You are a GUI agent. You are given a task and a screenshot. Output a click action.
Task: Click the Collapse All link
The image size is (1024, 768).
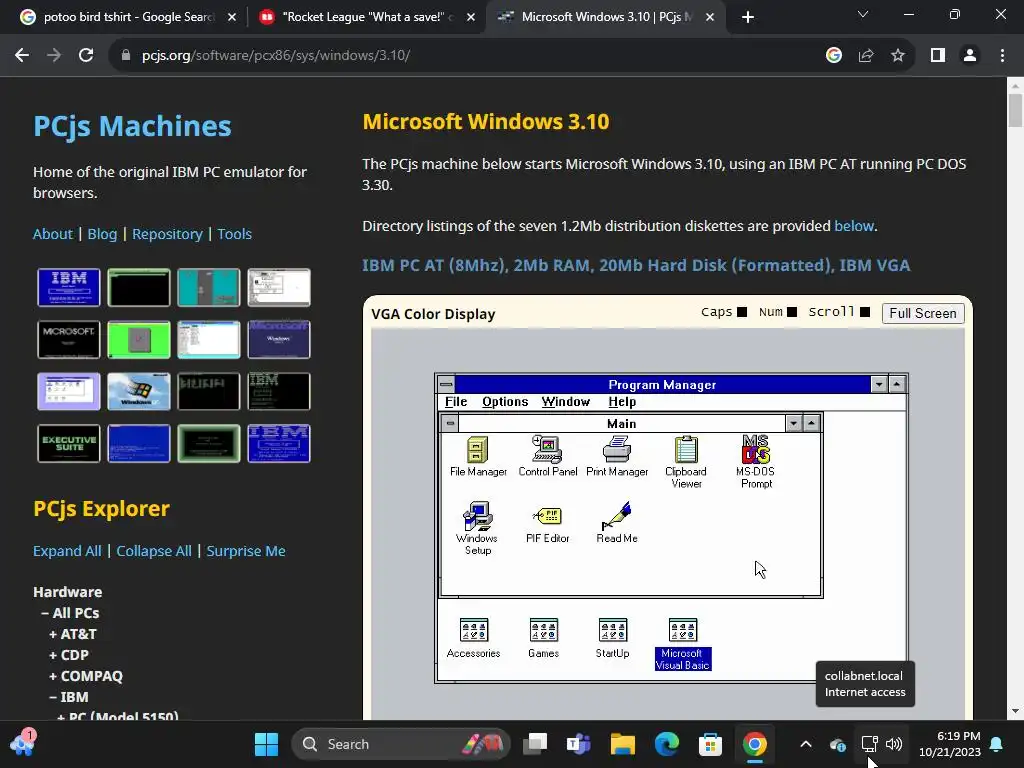tap(154, 551)
